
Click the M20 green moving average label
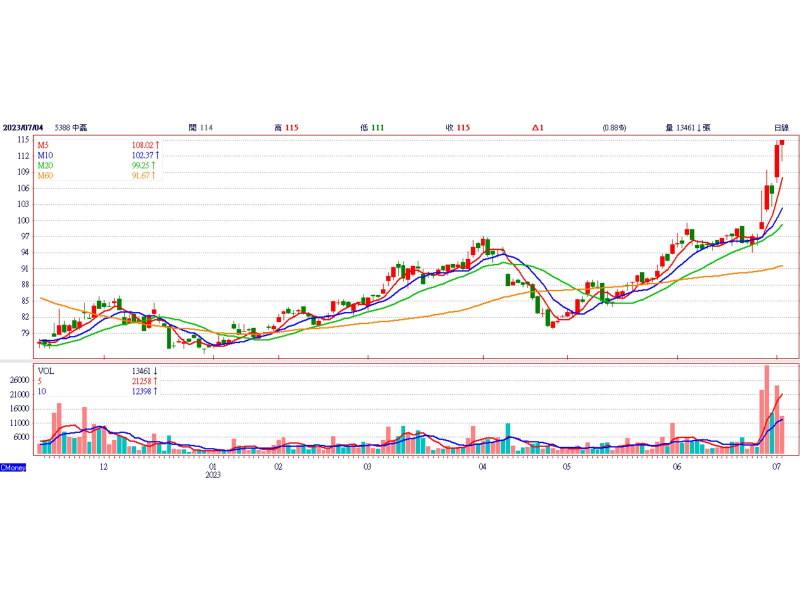[45, 166]
